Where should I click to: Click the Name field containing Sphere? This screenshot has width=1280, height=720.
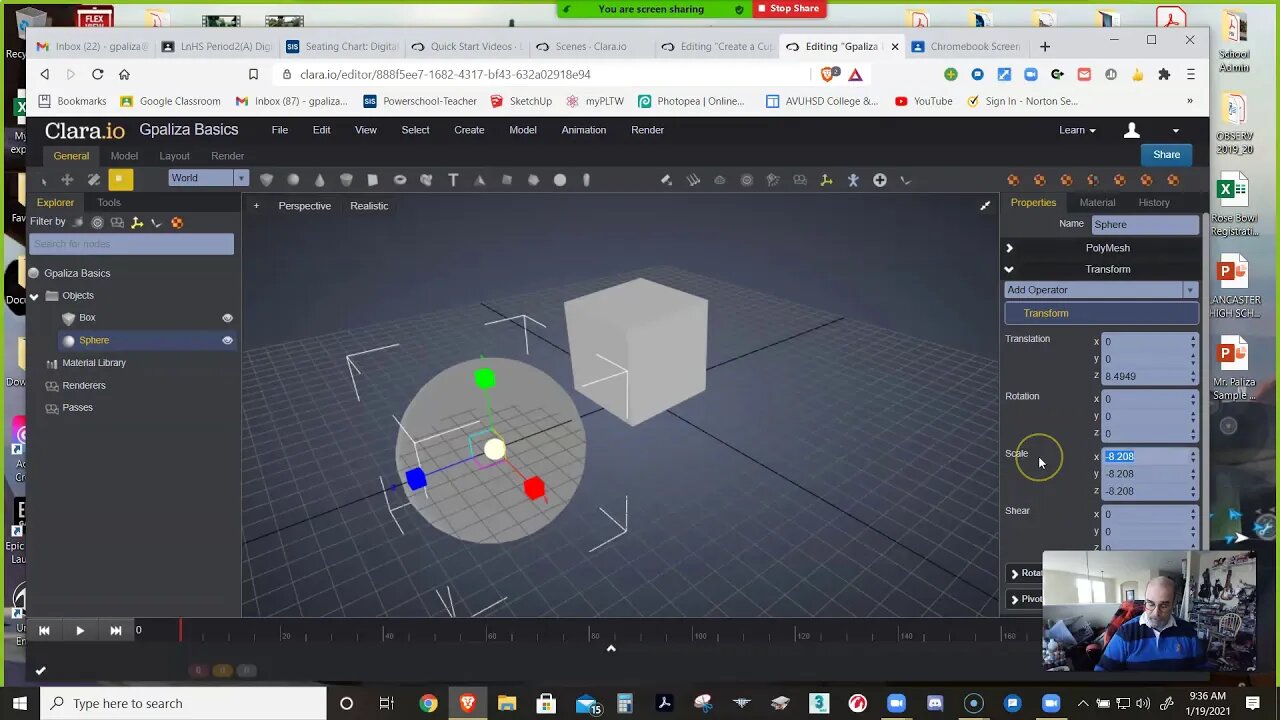click(1144, 225)
